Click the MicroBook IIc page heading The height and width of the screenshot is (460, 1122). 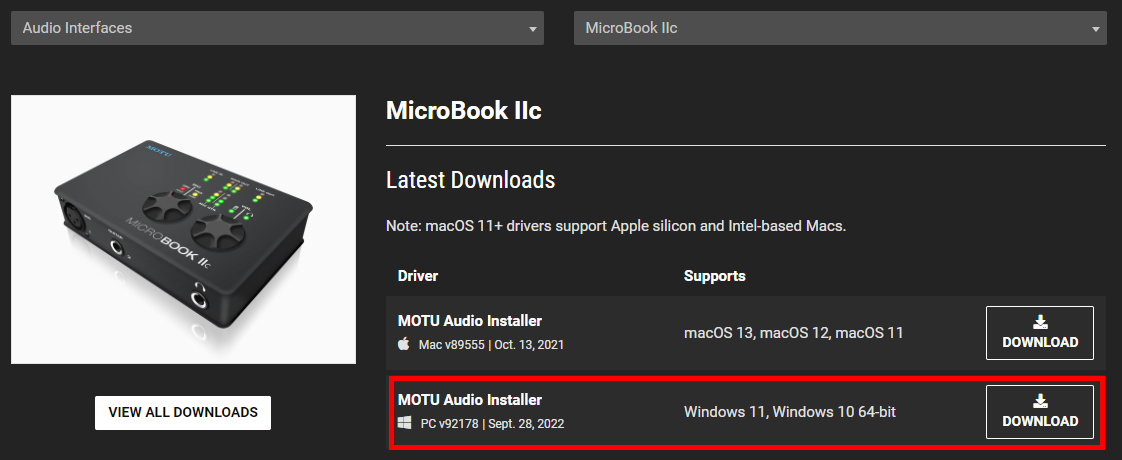(x=464, y=111)
